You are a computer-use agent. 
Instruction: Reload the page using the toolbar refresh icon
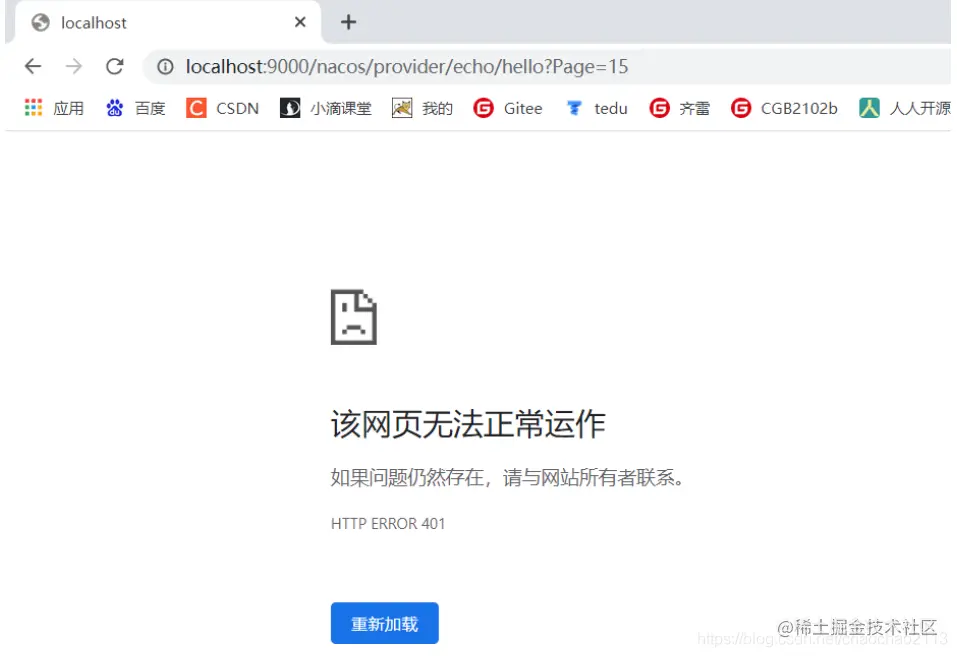click(x=114, y=66)
